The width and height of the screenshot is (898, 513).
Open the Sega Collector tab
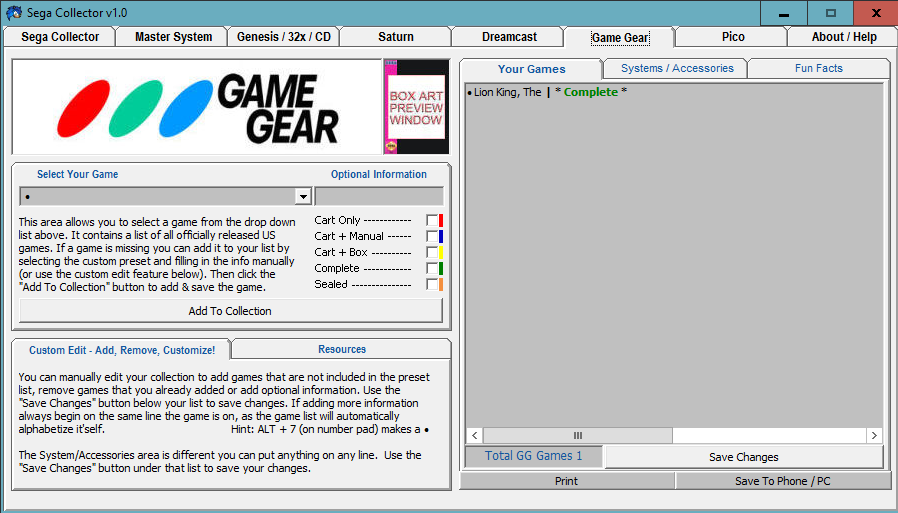click(x=60, y=37)
